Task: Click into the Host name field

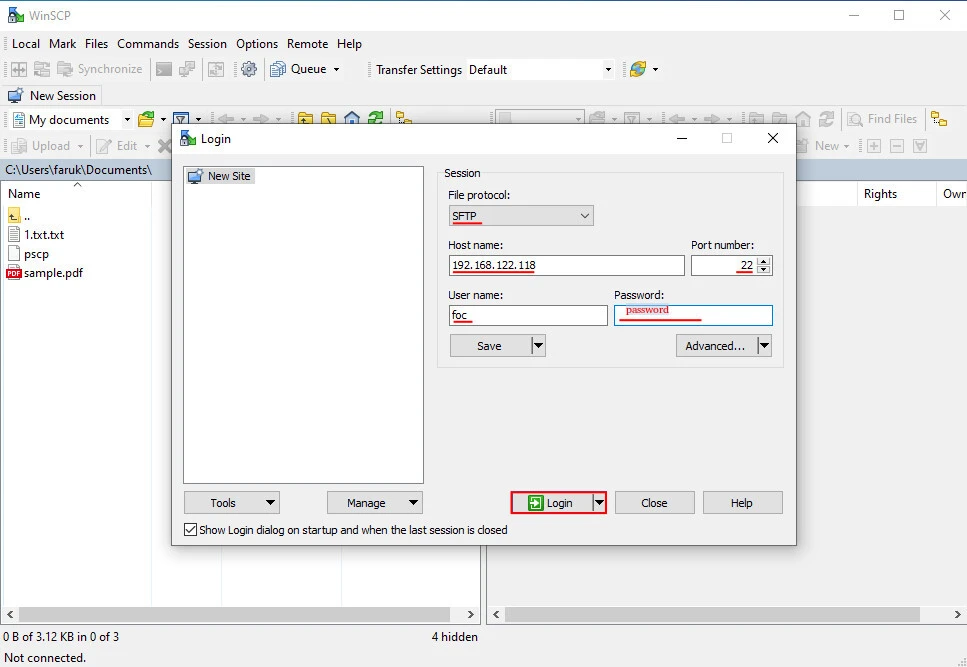Action: (566, 265)
